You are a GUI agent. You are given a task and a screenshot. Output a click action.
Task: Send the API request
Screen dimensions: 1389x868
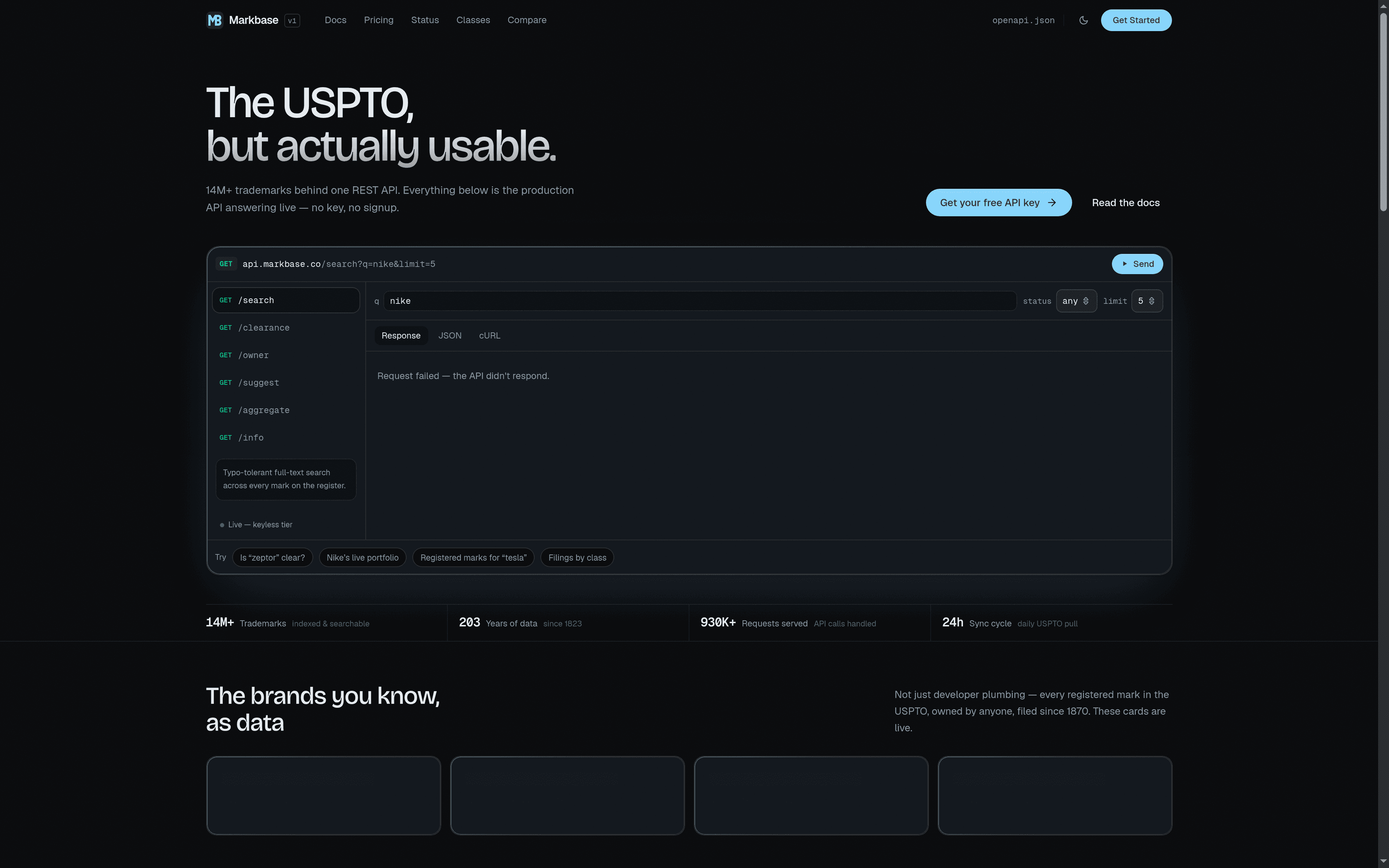pyautogui.click(x=1137, y=264)
